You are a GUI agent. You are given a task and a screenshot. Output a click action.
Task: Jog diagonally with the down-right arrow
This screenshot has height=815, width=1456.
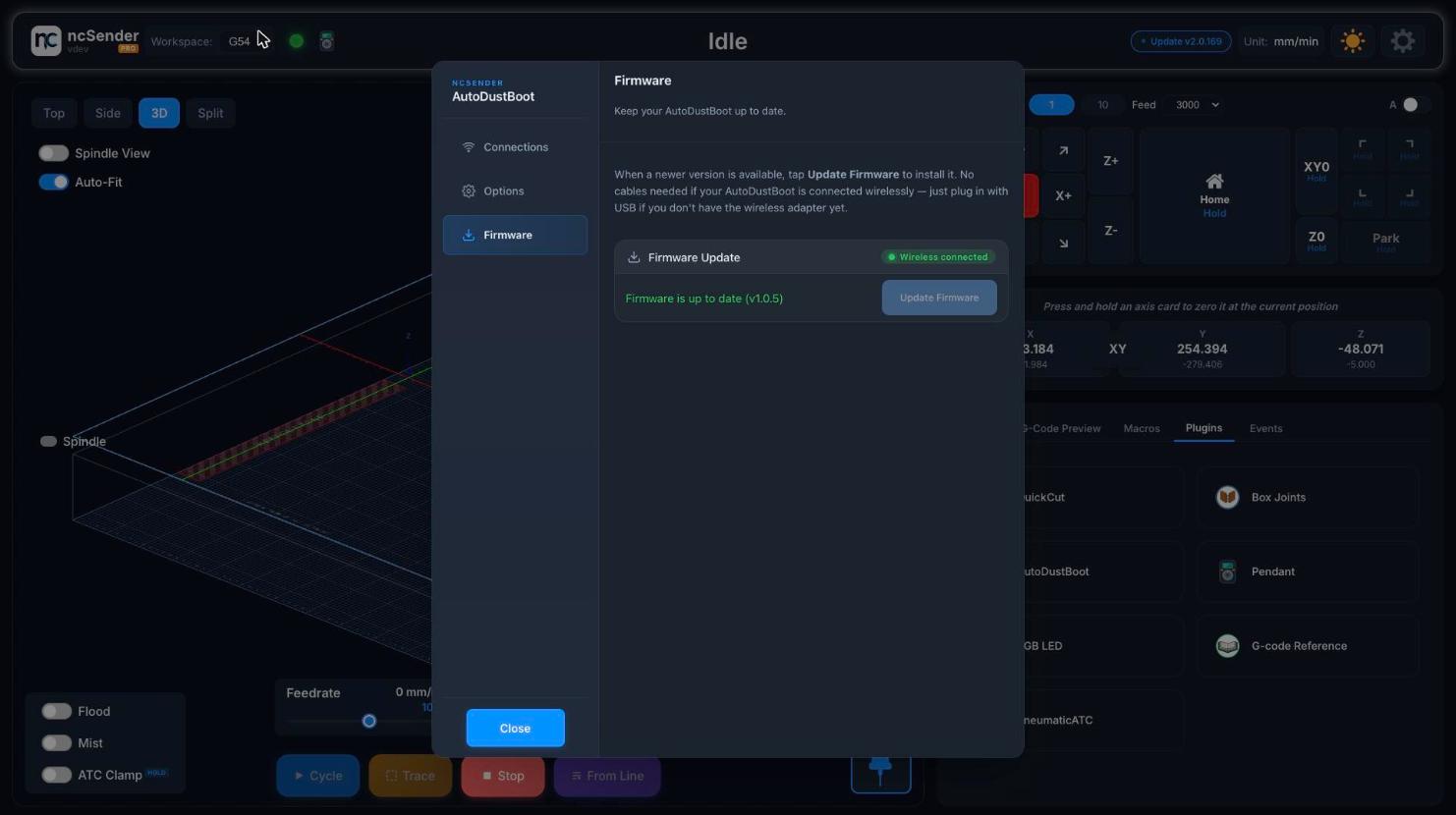[1063, 243]
